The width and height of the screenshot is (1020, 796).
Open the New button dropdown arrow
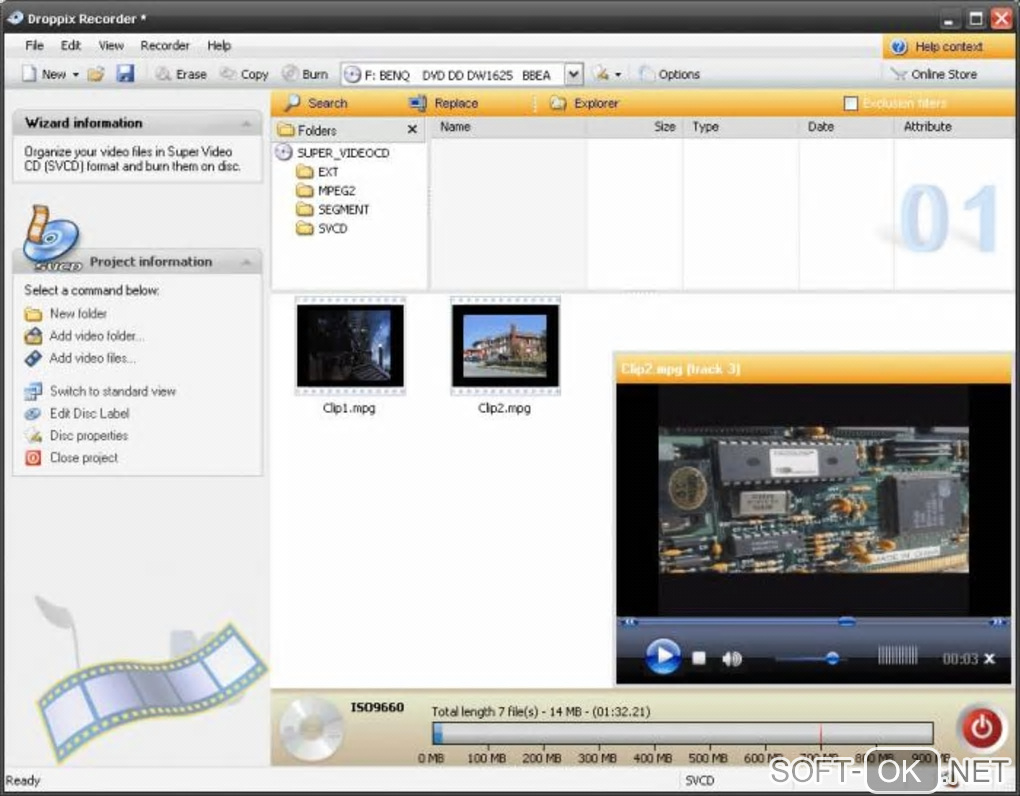pos(76,75)
